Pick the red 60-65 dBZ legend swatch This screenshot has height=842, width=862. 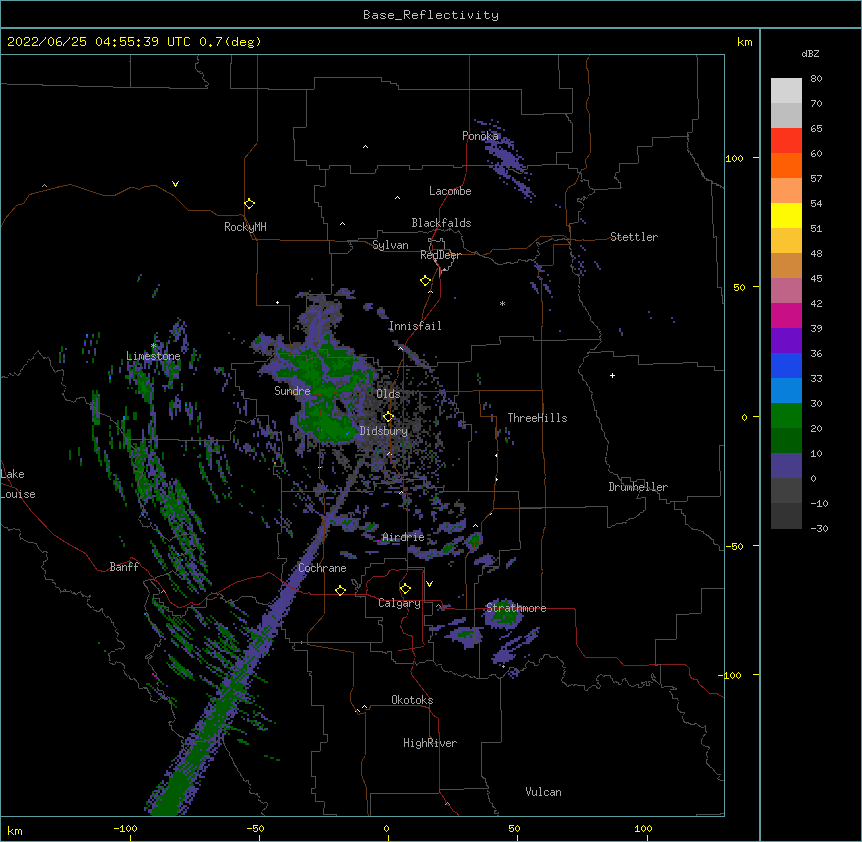click(786, 141)
